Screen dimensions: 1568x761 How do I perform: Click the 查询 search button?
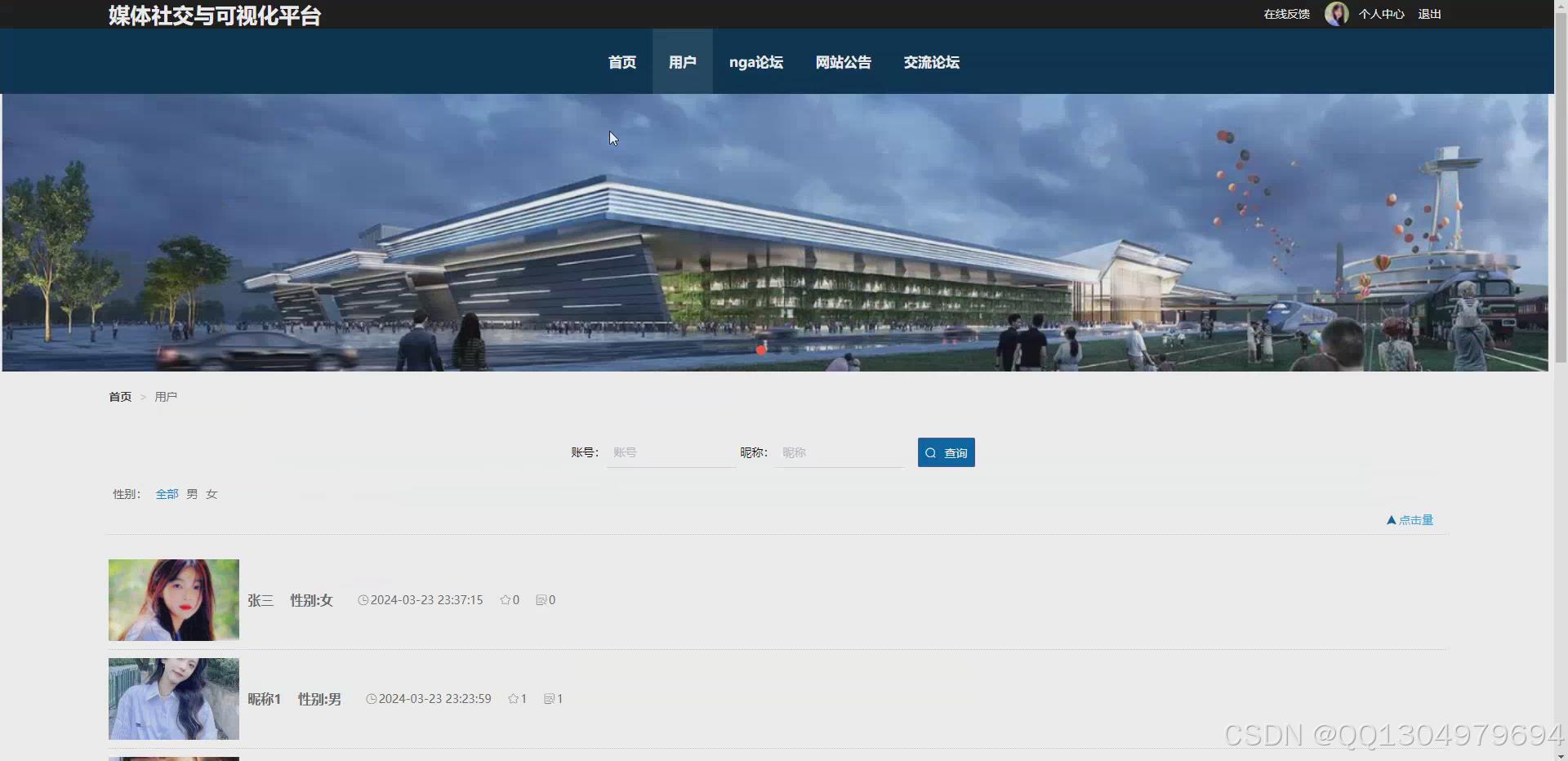tap(946, 452)
